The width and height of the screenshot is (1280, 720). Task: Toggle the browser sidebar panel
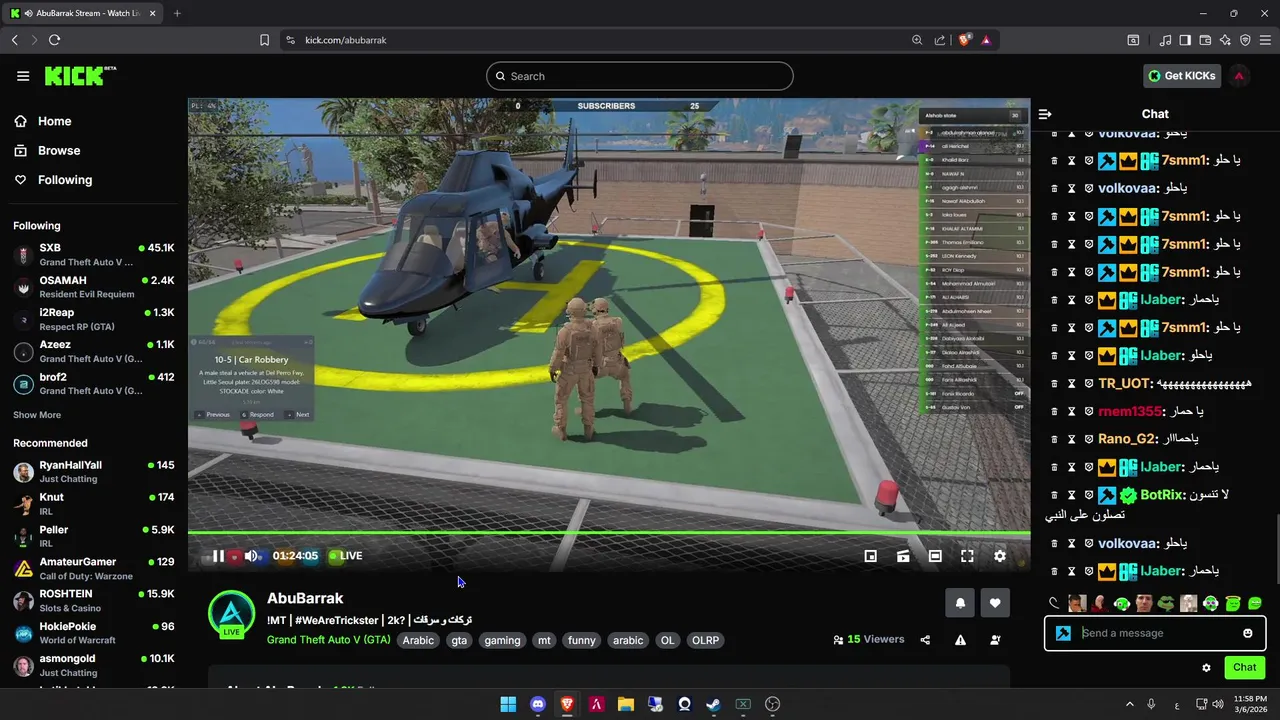[x=1185, y=40]
